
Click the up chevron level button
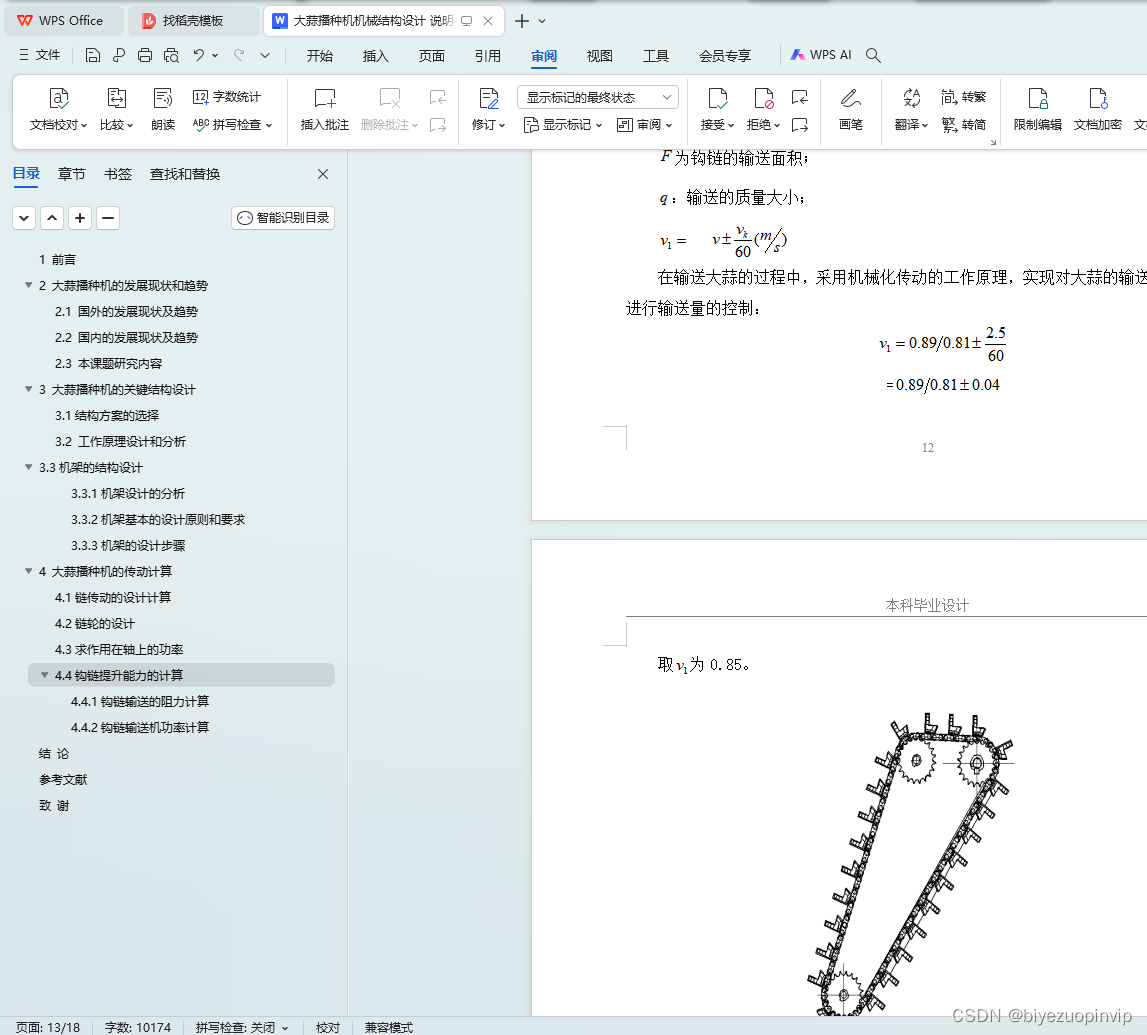(52, 218)
